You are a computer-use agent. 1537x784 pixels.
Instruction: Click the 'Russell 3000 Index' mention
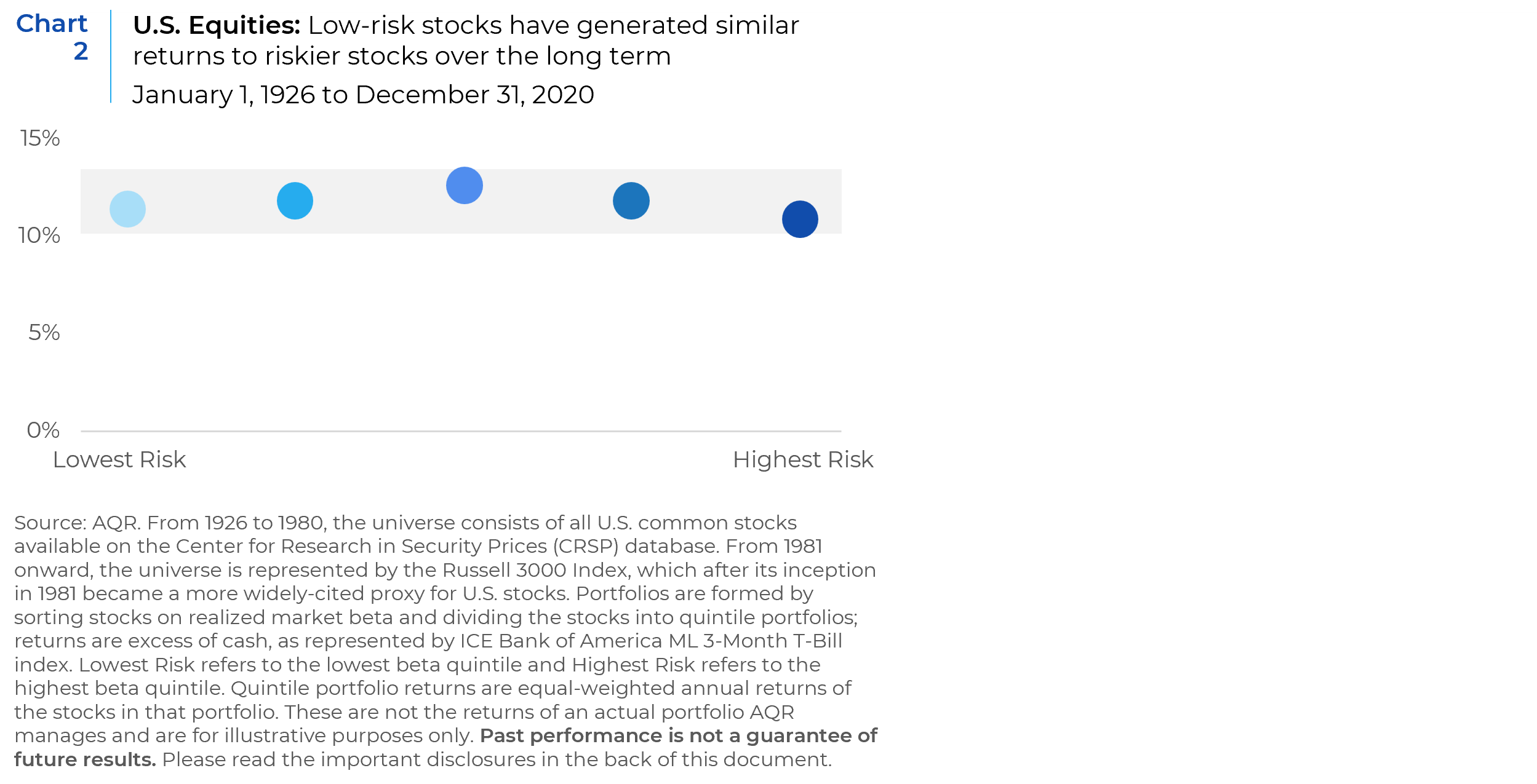[x=534, y=570]
